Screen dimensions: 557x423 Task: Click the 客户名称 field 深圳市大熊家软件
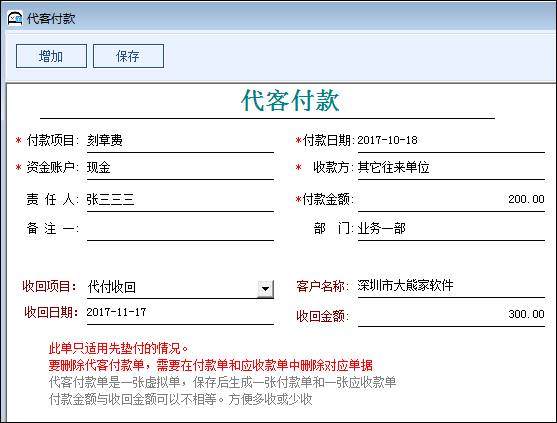pyautogui.click(x=451, y=286)
